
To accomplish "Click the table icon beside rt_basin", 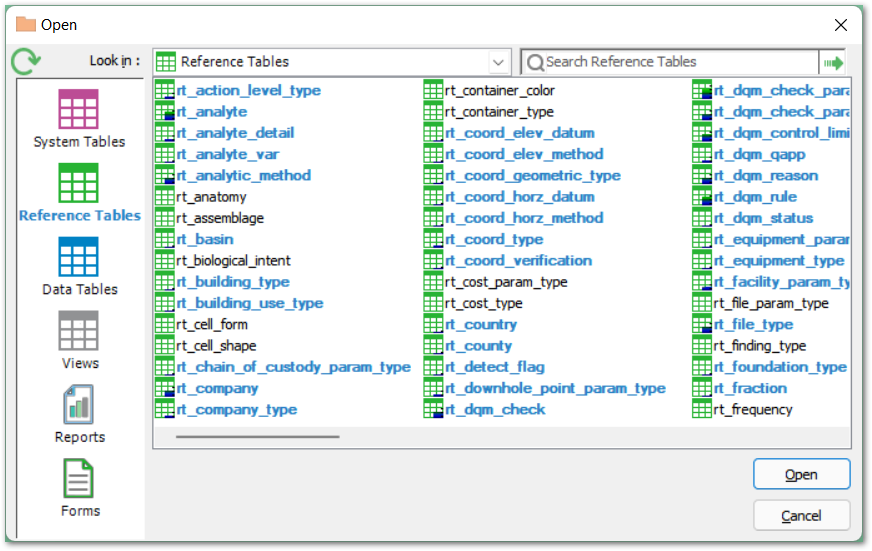I will [x=165, y=239].
